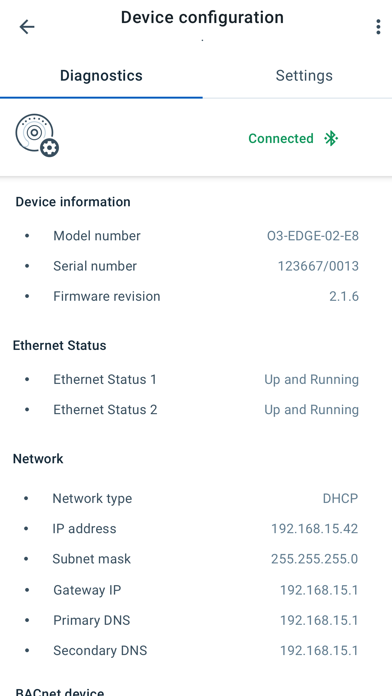Switch to the Settings tab
Viewport: 392px width, 696px height.
tap(304, 75)
